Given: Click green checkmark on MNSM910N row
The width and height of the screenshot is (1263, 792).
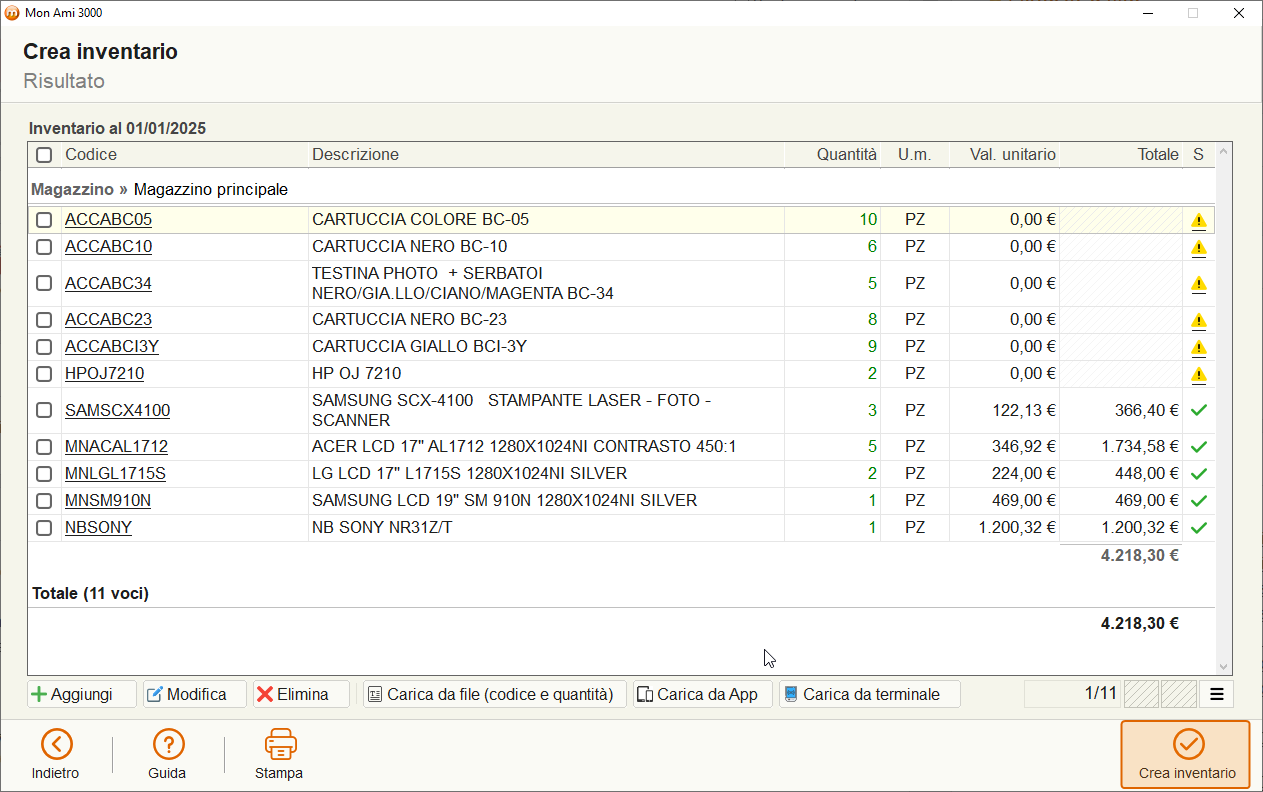Looking at the screenshot, I should coord(1199,501).
